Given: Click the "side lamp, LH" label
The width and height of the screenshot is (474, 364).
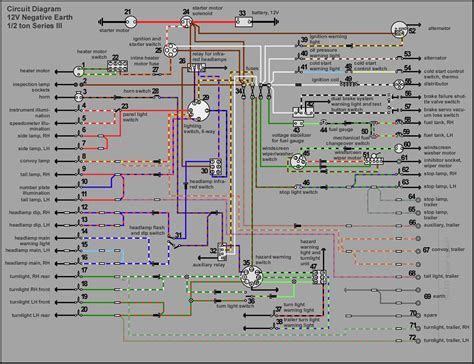Looking at the screenshot, I should [34, 149].
